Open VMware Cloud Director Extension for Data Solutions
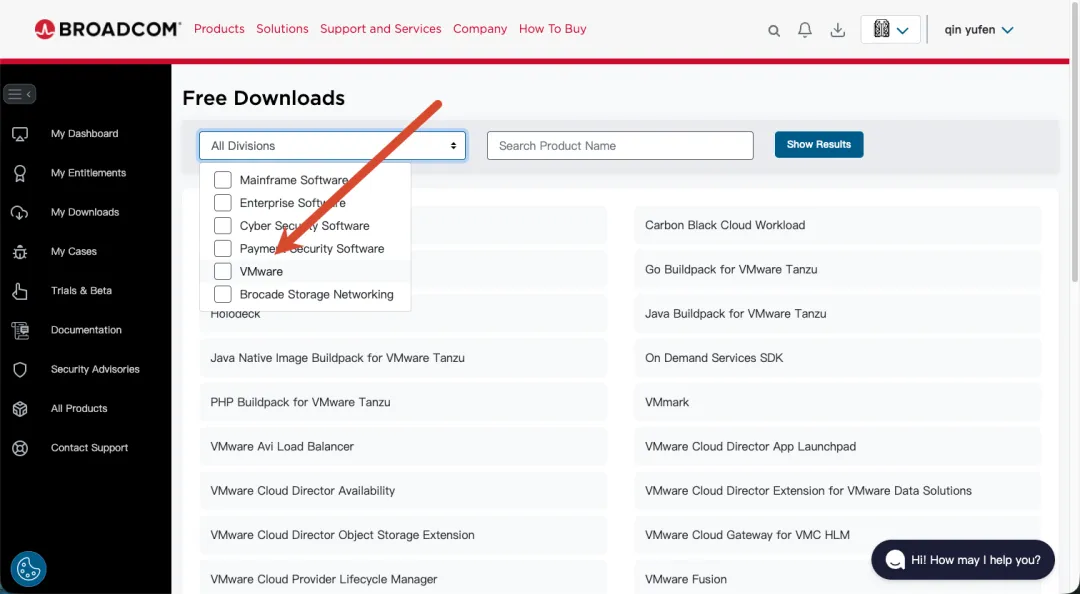The height and width of the screenshot is (594, 1080). pos(837,491)
